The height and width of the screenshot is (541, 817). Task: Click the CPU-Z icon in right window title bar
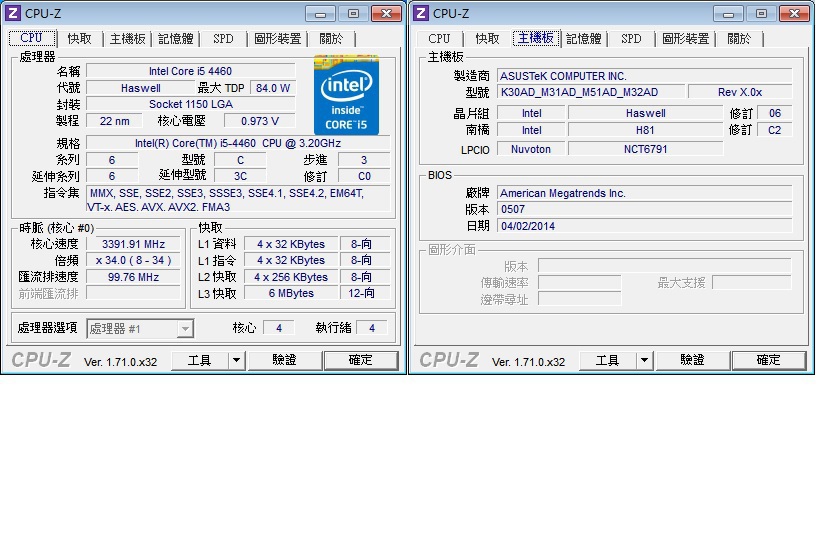(422, 13)
